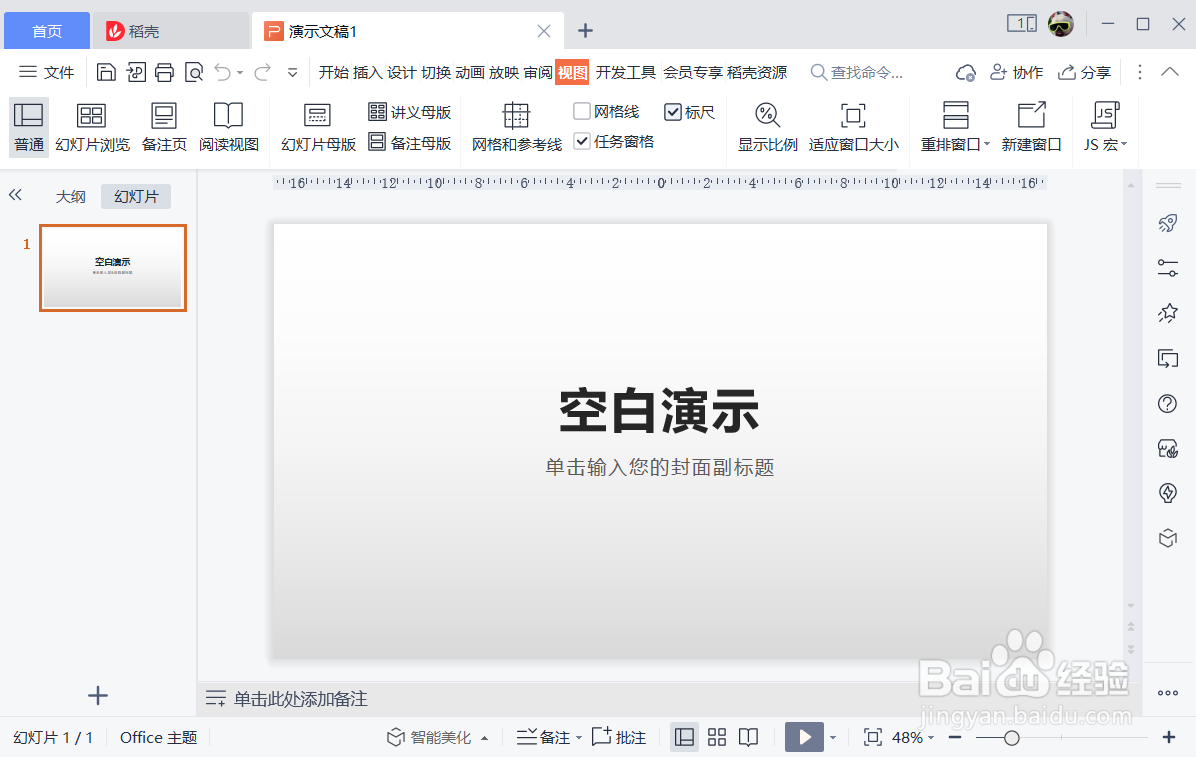Viewport: 1196px width, 757px height.
Task: Add new slide with plus button
Action: pos(98,695)
